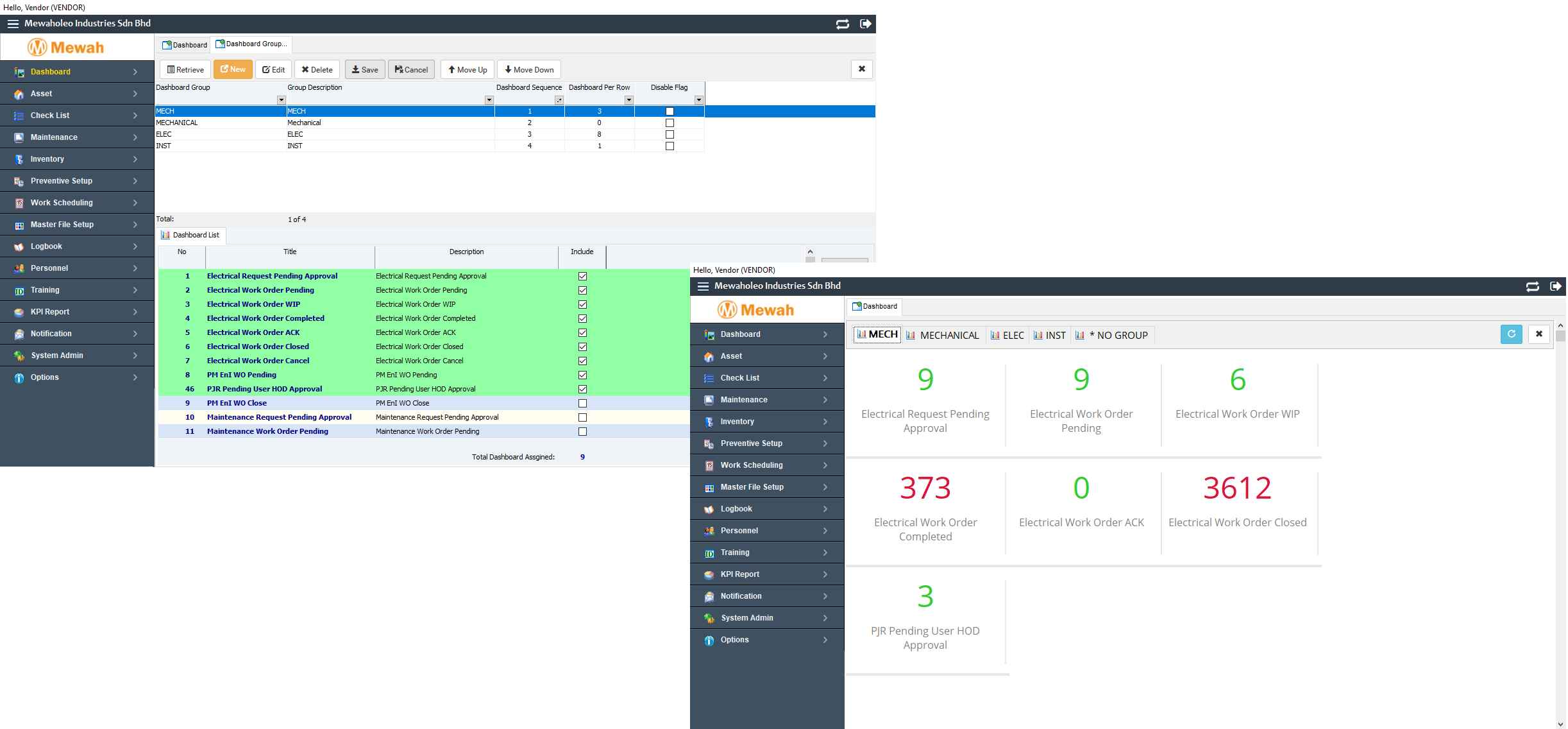
Task: Click the Retrieve button
Action: pos(185,69)
